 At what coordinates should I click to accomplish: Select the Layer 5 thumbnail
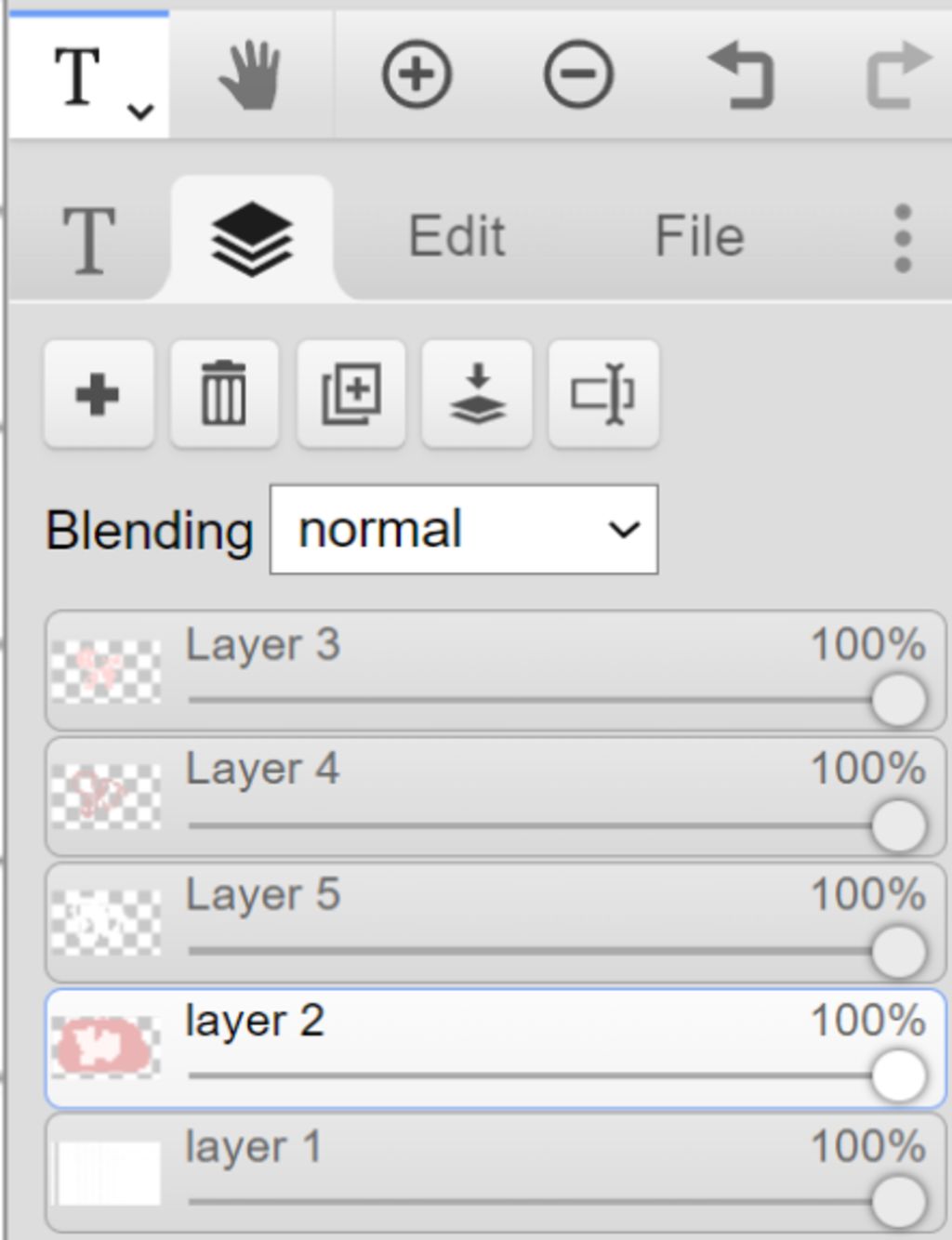(x=105, y=922)
